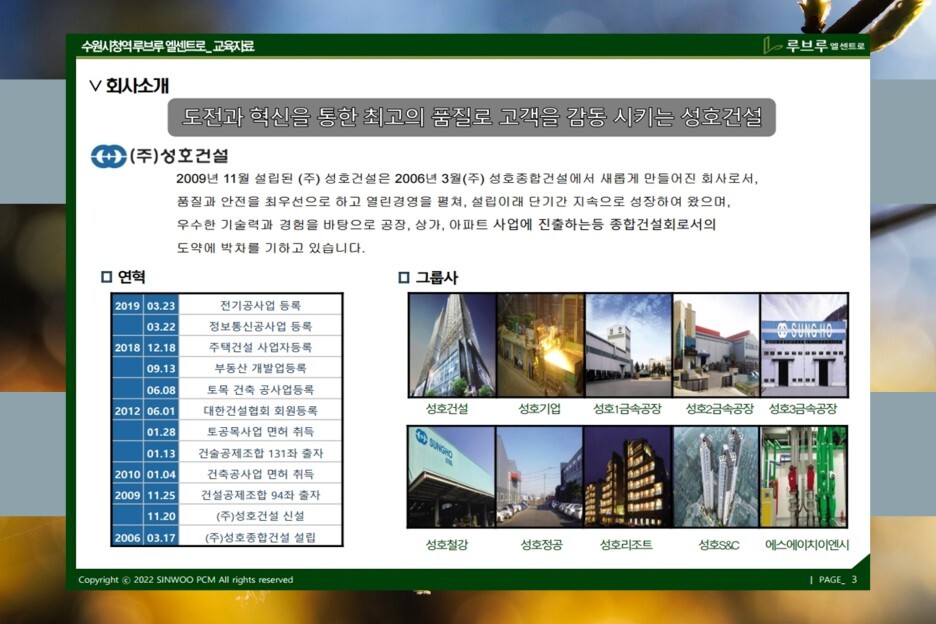Click the 2012 year cell
936x624 pixels.
[127, 410]
